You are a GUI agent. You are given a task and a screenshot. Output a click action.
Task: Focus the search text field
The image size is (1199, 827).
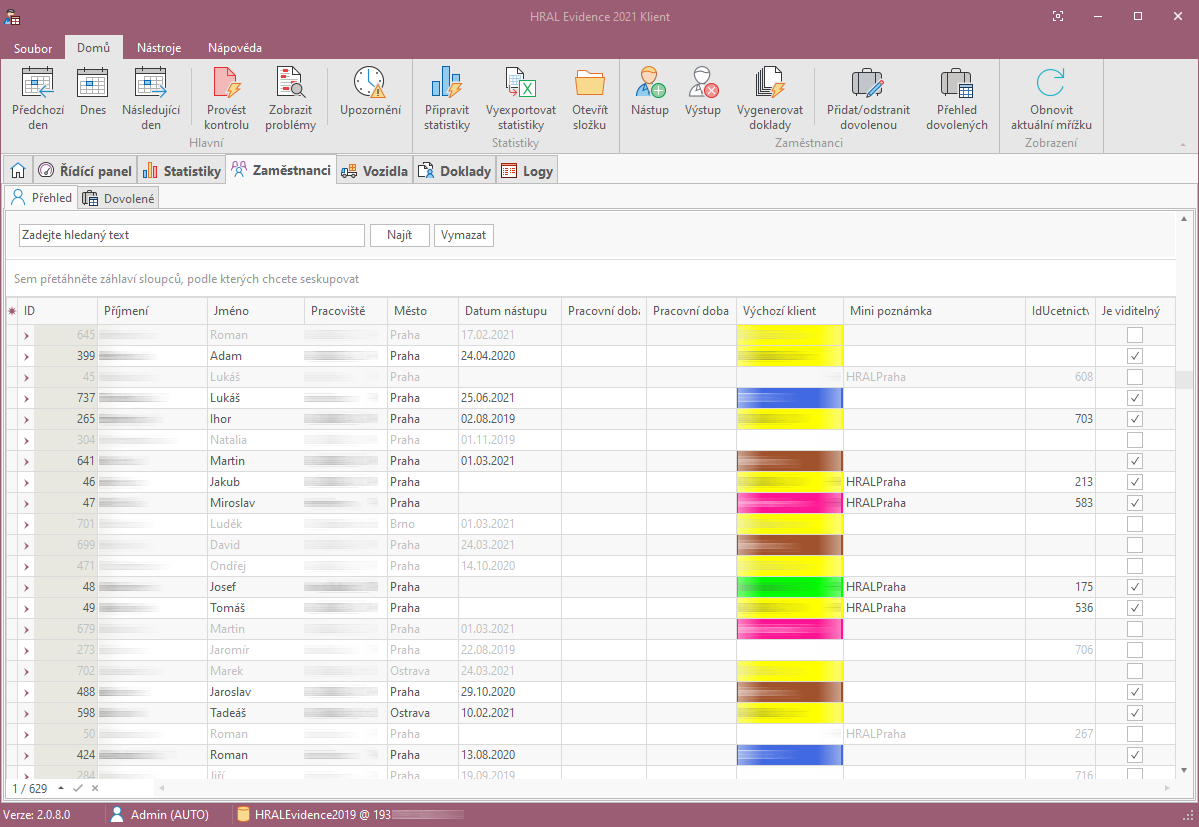[191, 235]
